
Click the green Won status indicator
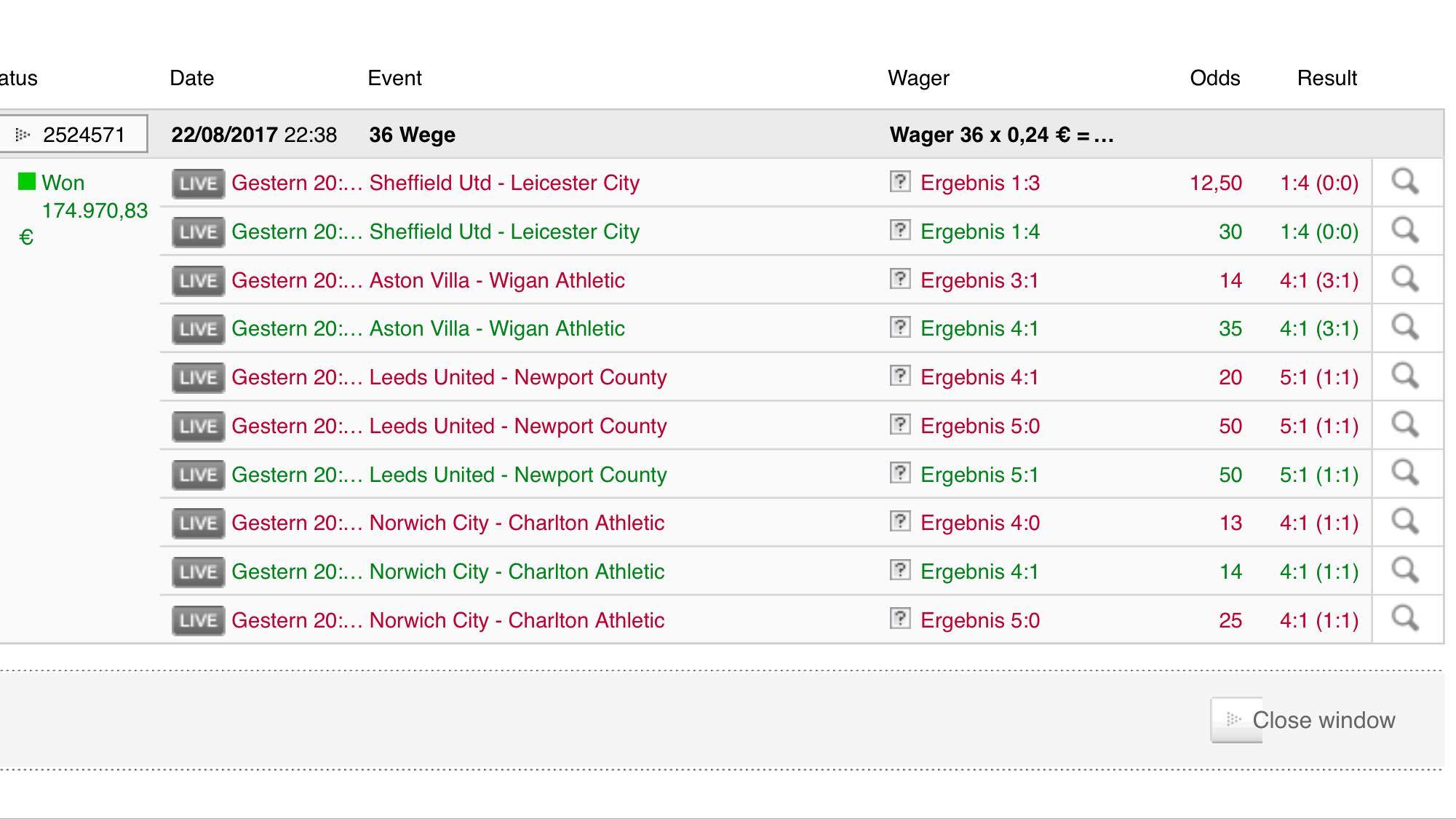coord(27,181)
